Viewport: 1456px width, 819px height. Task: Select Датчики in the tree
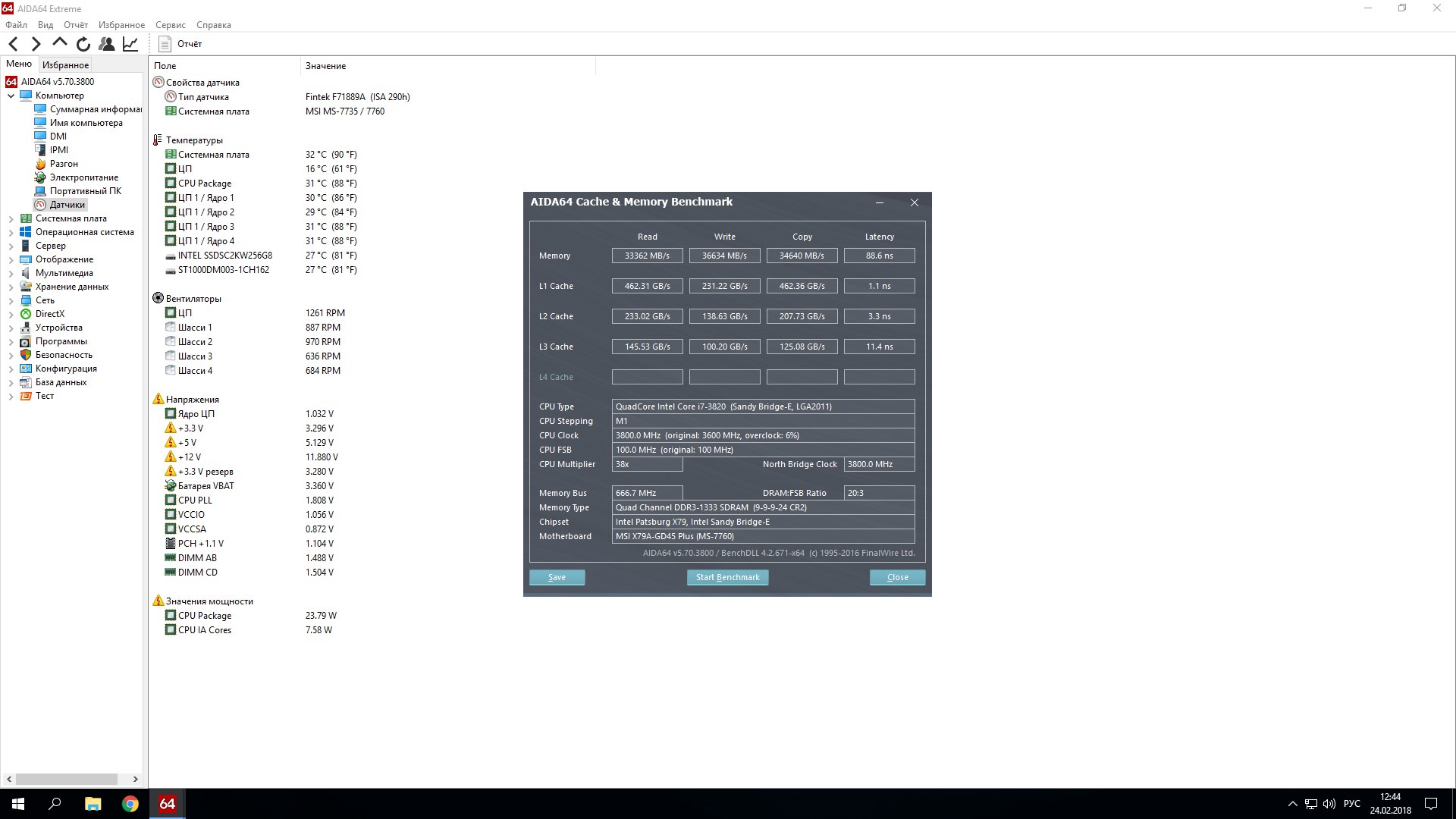tap(67, 205)
